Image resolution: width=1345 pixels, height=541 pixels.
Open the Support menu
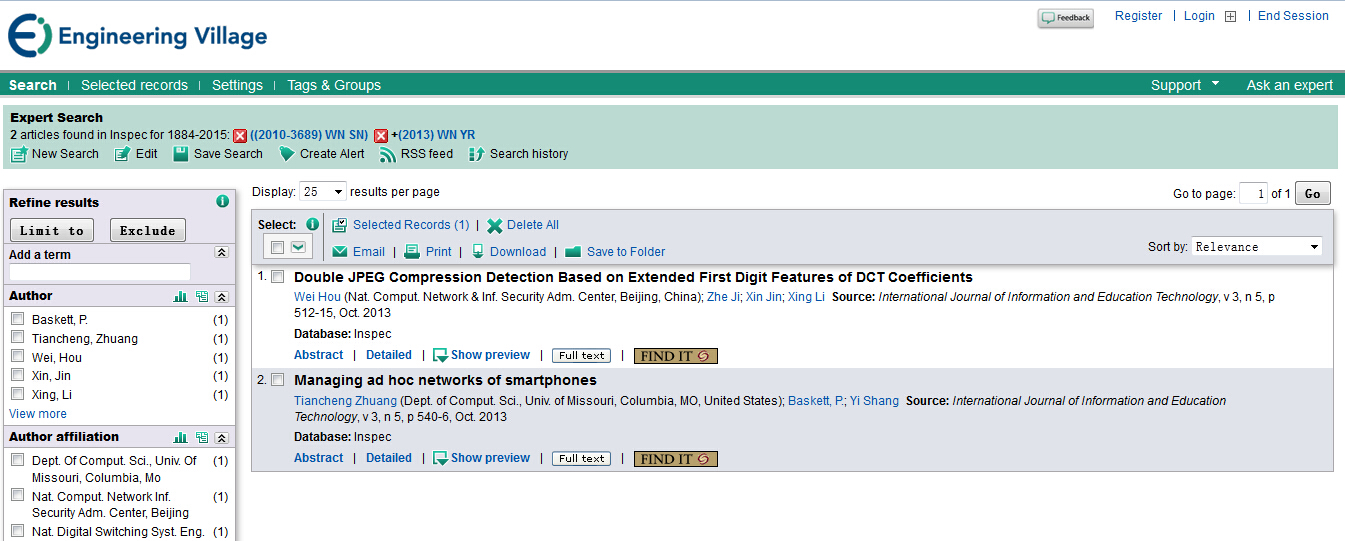click(1184, 85)
